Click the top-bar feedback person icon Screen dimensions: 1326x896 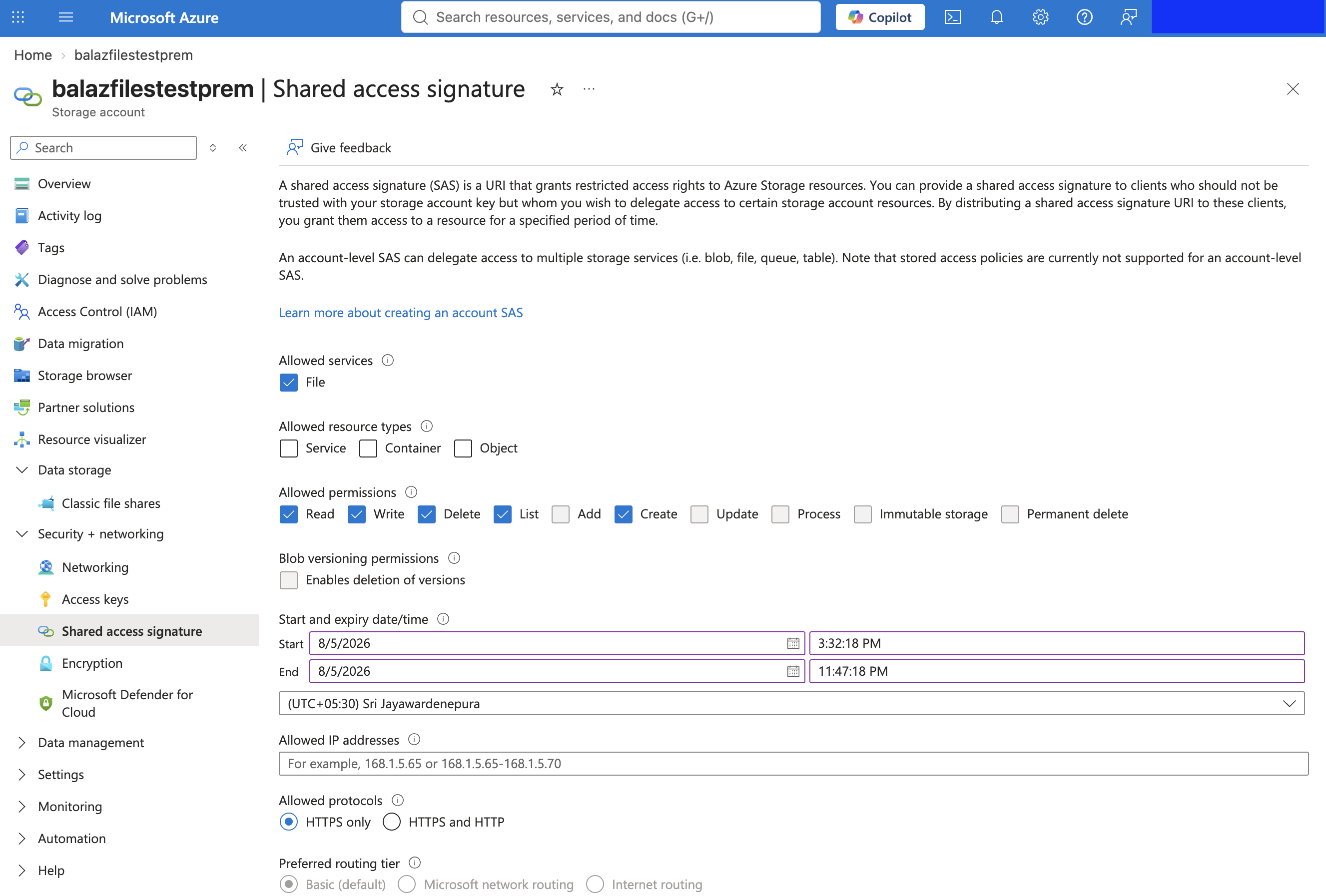(1128, 17)
